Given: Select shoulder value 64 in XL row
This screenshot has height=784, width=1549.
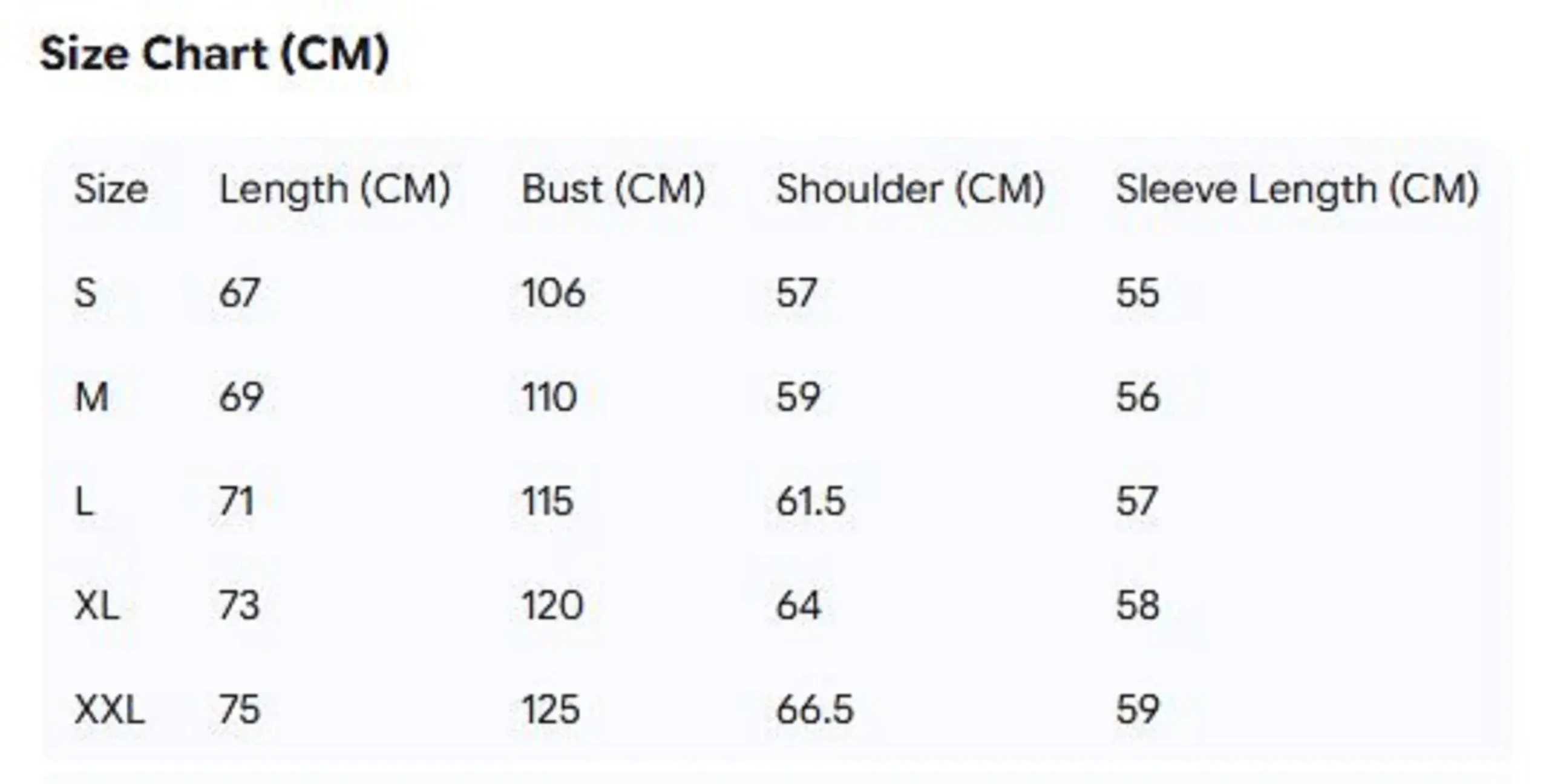Looking at the screenshot, I should point(798,606).
